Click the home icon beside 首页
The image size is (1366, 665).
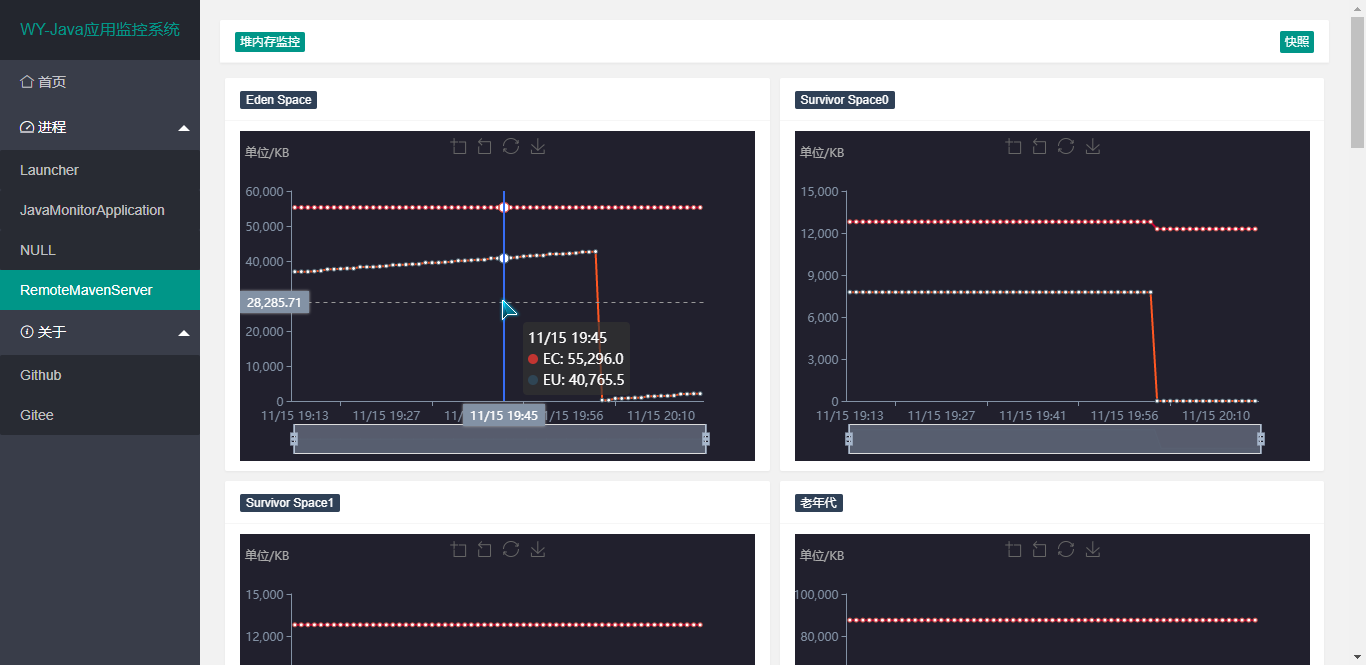click(27, 82)
